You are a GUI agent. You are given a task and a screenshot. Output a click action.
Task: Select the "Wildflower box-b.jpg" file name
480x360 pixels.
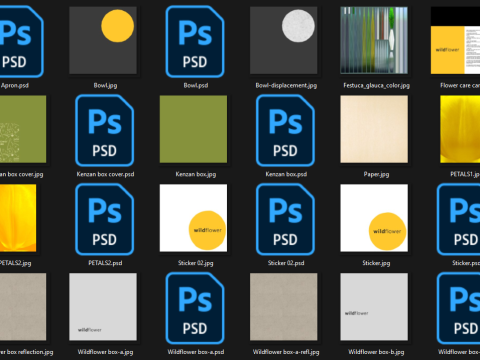pos(376,352)
